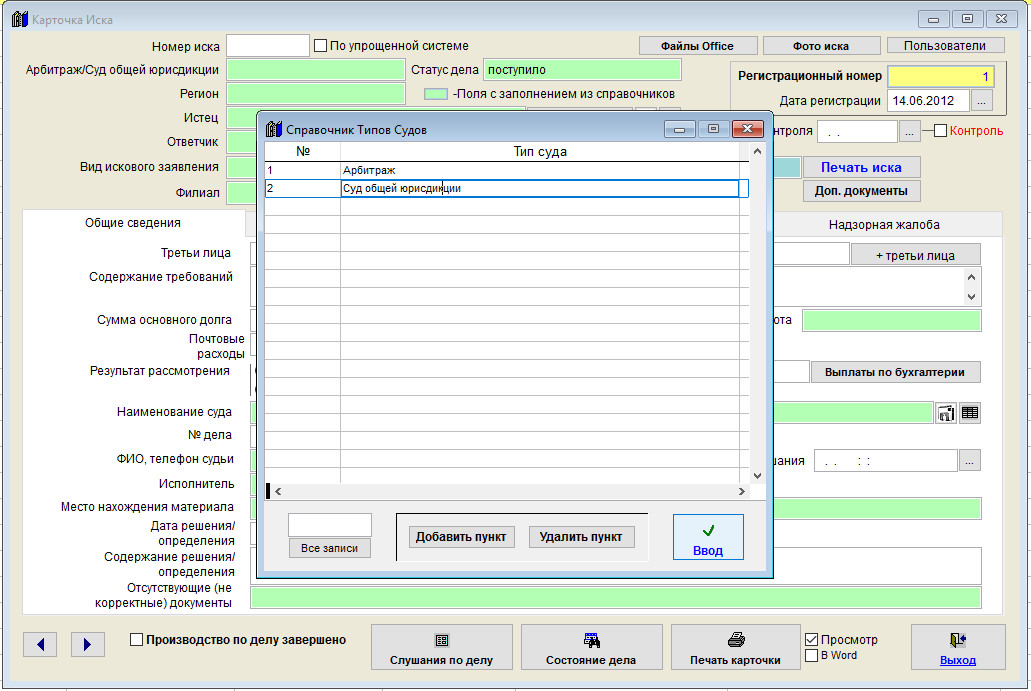The image size is (1031, 691).
Task: Tick Производство по делу завершено checkbox
Action: (136, 640)
